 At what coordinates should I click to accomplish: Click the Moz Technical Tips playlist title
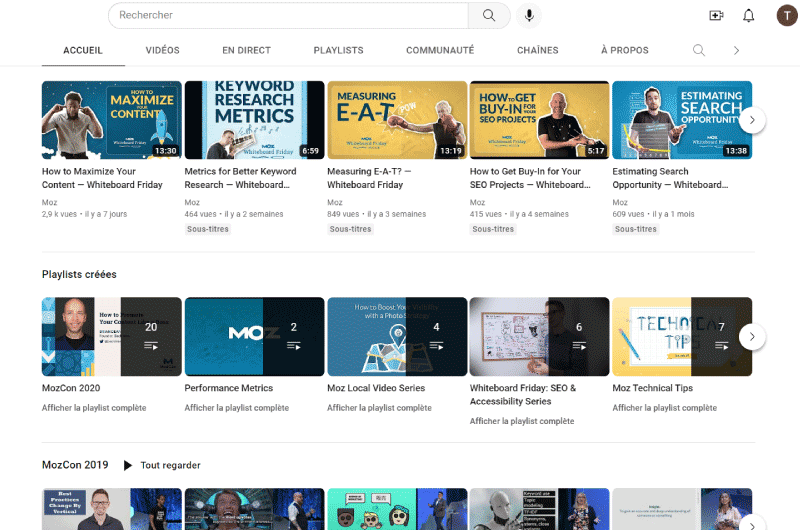click(x=653, y=388)
